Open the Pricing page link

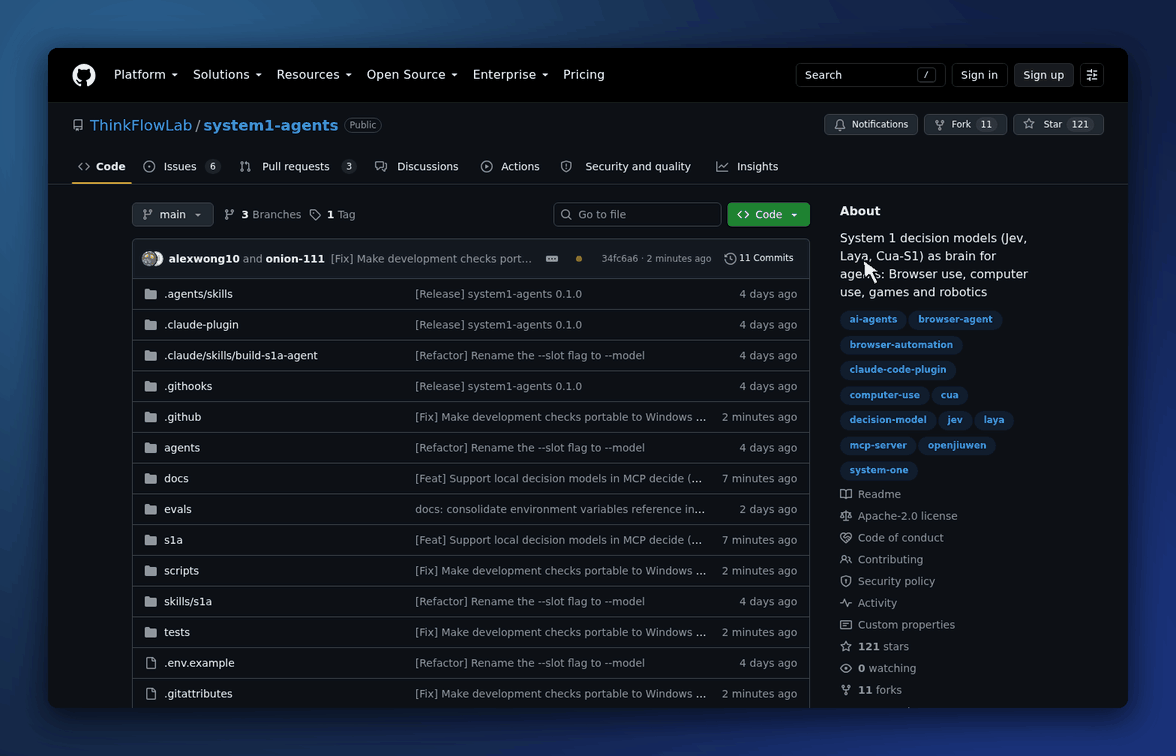(584, 75)
